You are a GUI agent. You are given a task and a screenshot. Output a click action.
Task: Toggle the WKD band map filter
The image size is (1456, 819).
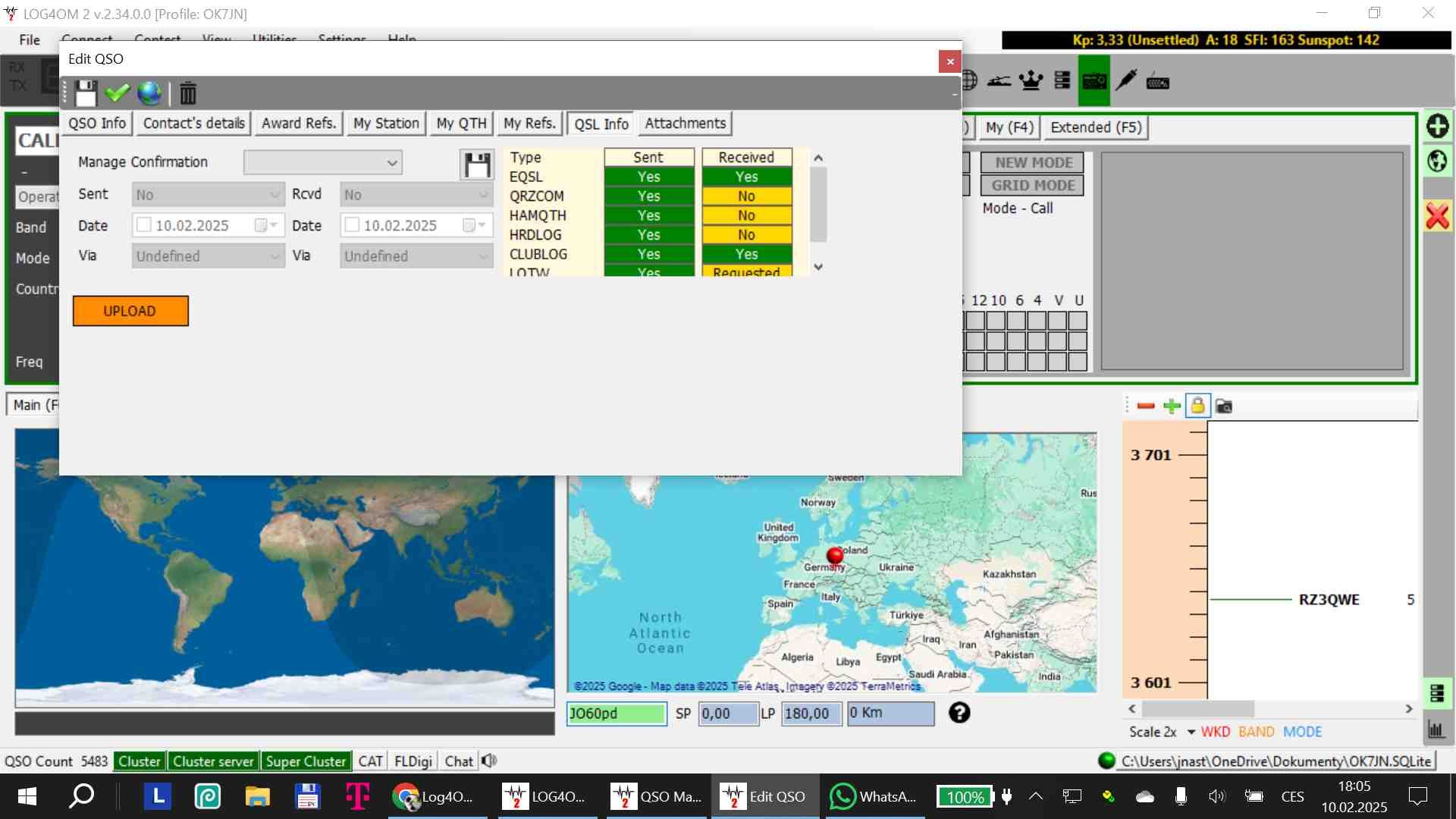click(x=1216, y=732)
